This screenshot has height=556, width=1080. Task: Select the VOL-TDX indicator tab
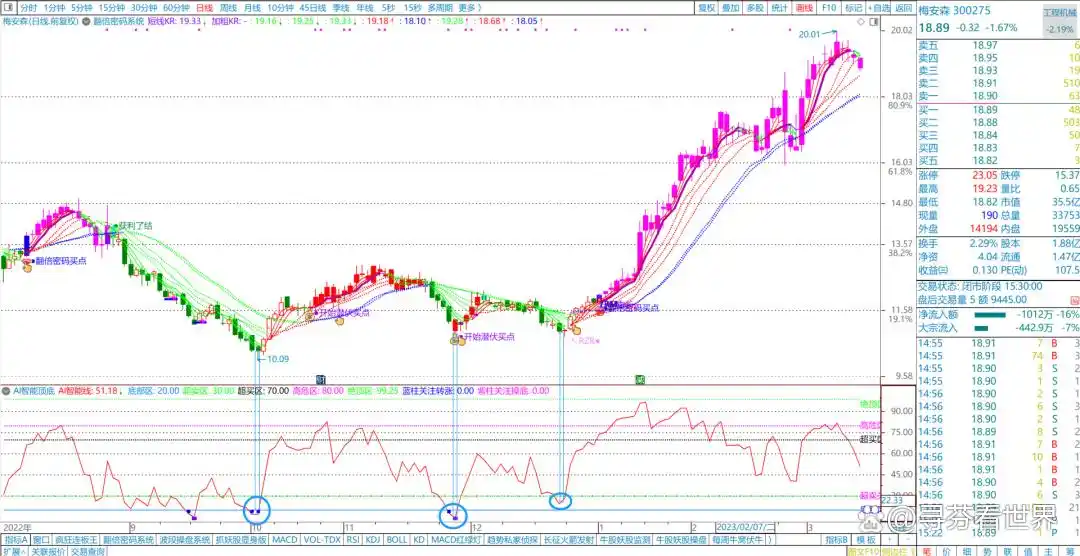tap(322, 539)
